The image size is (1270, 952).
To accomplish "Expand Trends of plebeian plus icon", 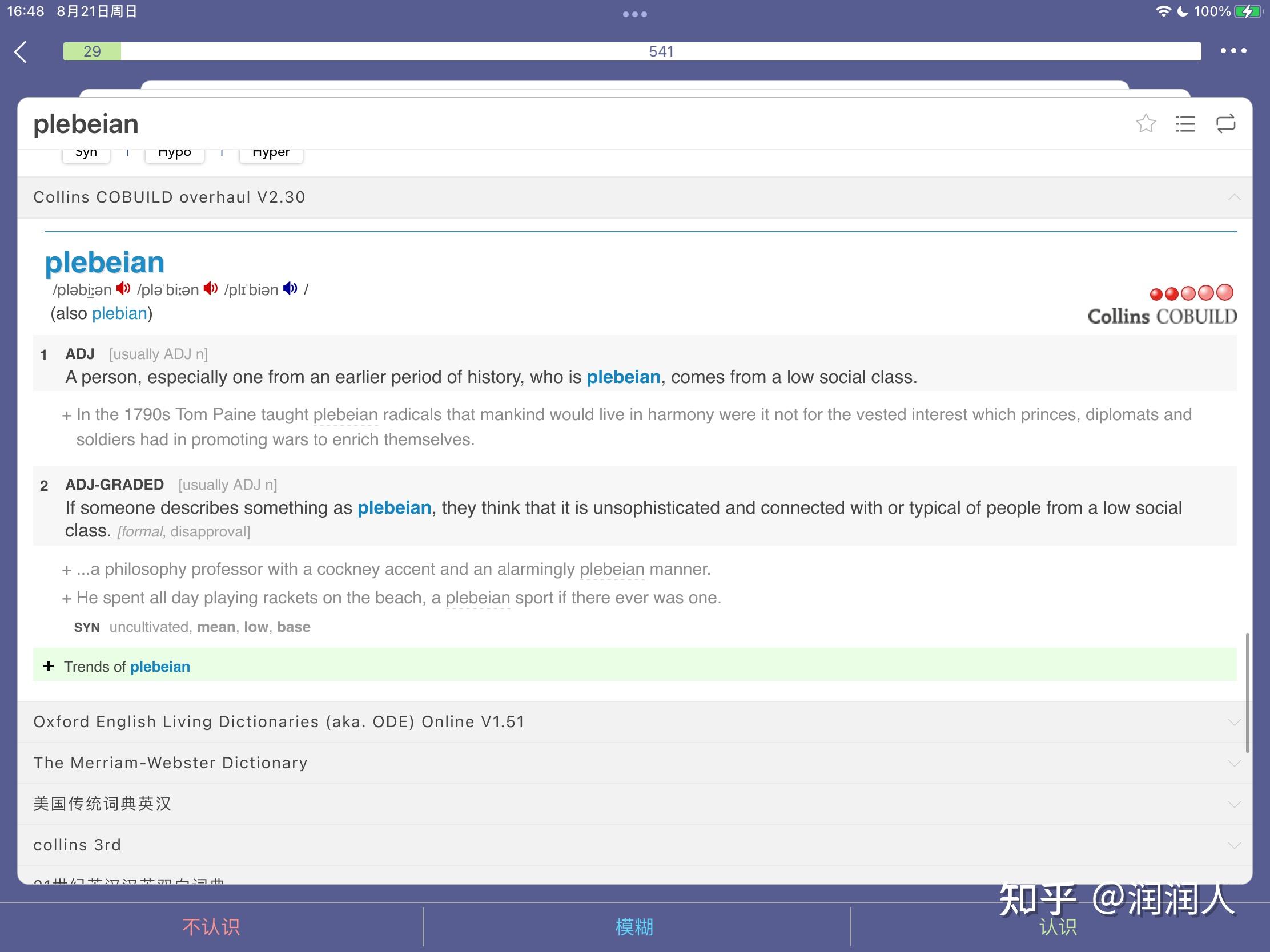I will pos(49,666).
